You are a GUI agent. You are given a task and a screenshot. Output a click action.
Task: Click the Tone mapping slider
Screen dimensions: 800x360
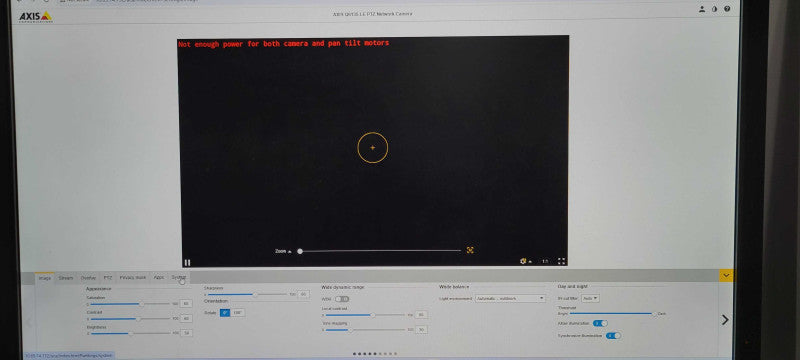[x=365, y=330]
